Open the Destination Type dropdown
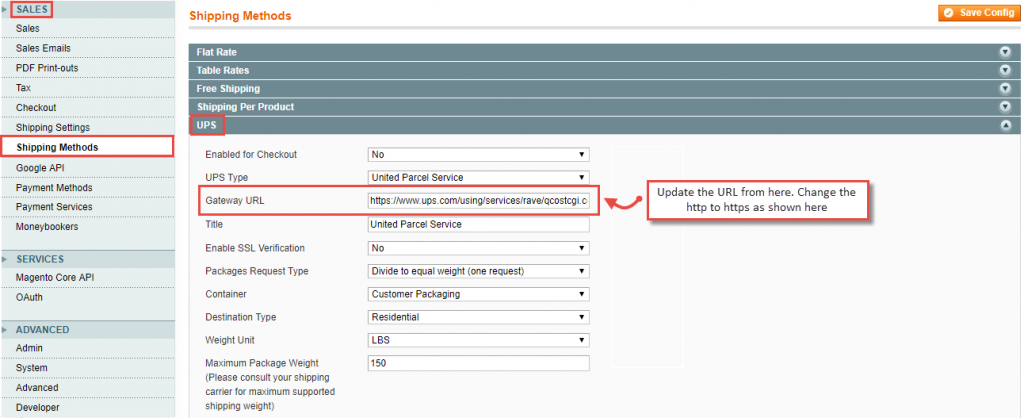This screenshot has height=418, width=1024. (479, 317)
